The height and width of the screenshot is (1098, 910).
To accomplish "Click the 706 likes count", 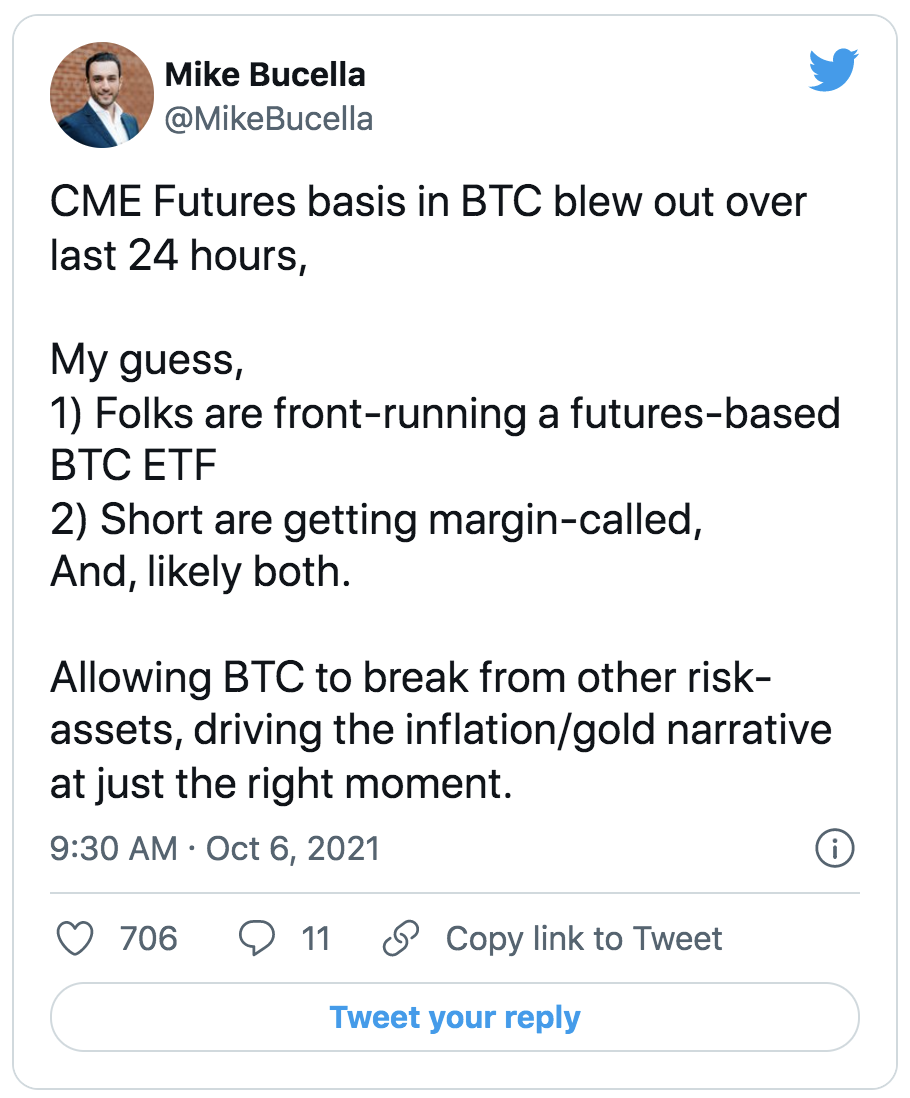I will [148, 938].
